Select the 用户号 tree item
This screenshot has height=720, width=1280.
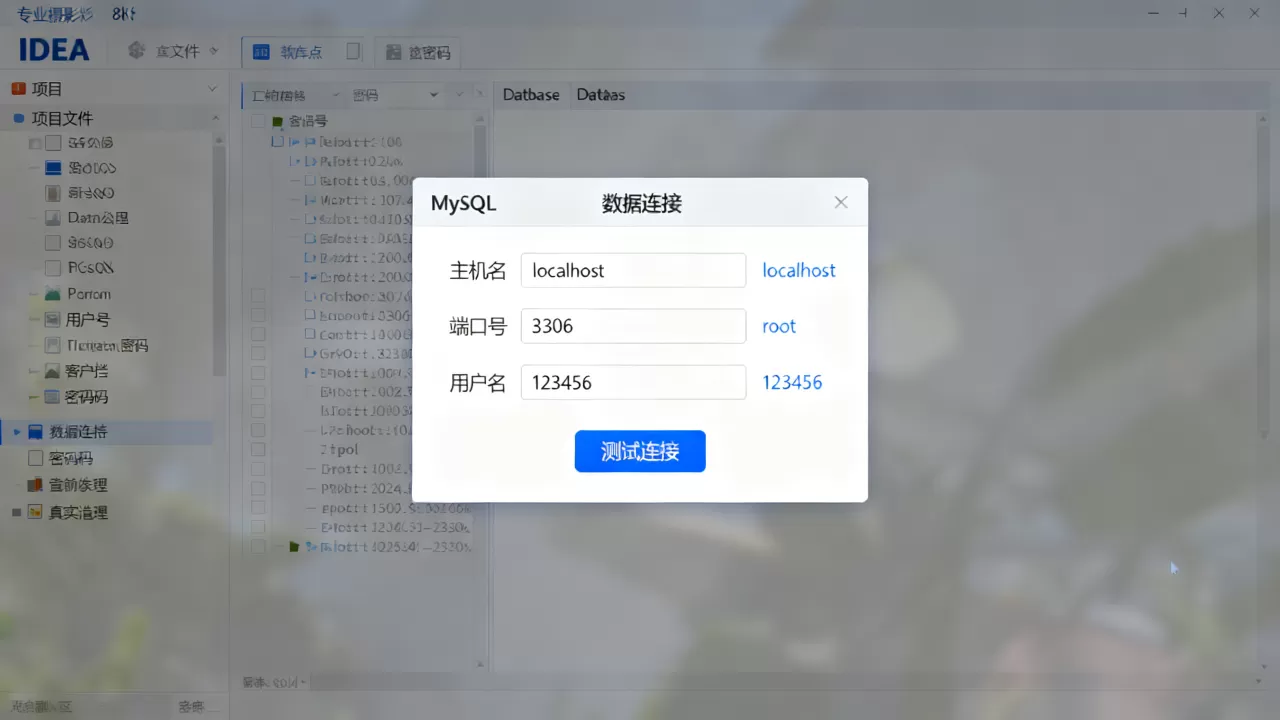tap(88, 320)
